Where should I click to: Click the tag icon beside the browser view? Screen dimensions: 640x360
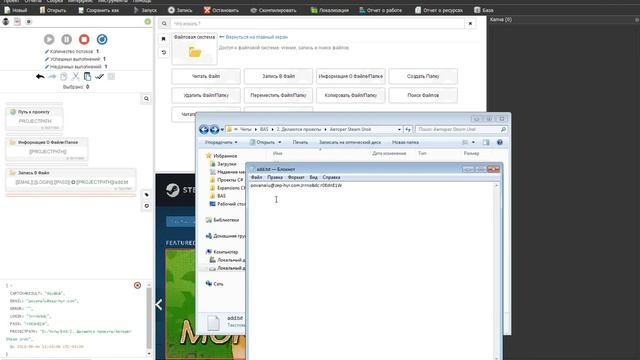(147, 195)
